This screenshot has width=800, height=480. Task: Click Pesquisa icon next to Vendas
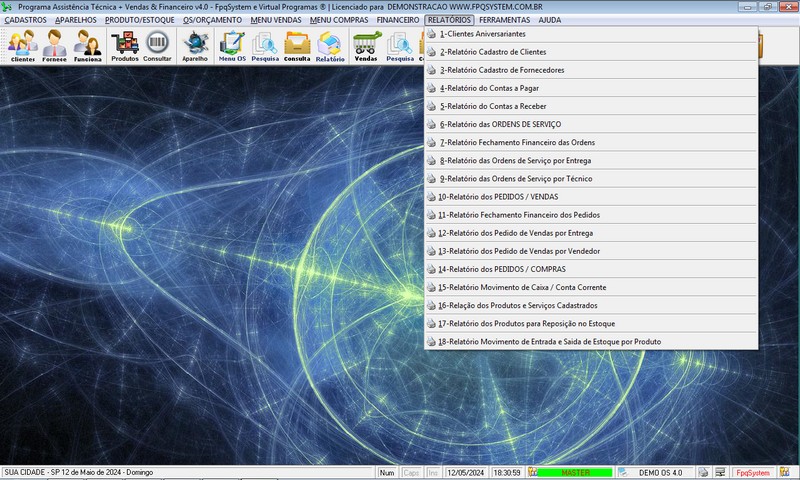tap(400, 45)
